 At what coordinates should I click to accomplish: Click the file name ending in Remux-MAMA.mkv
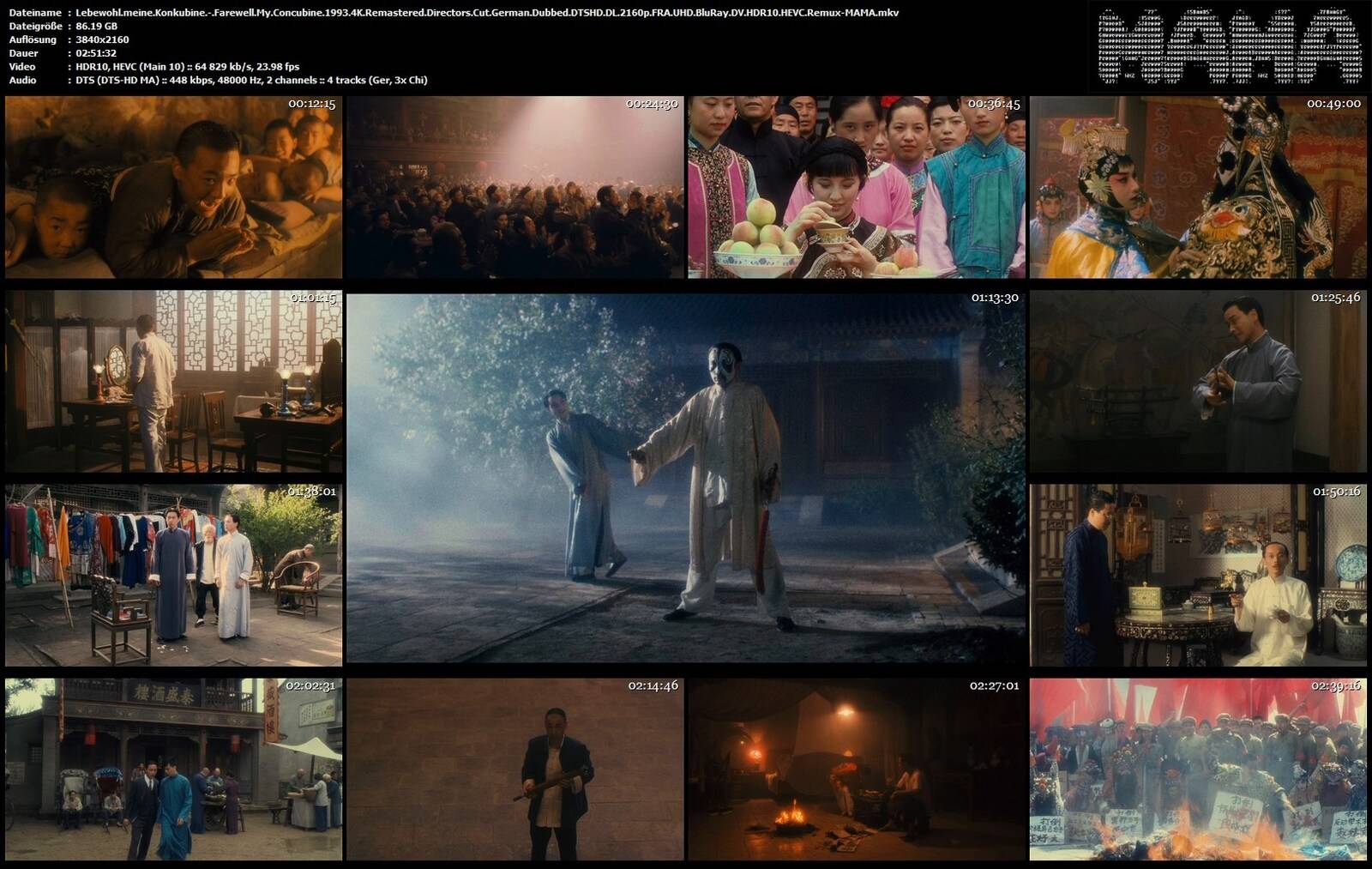click(487, 13)
